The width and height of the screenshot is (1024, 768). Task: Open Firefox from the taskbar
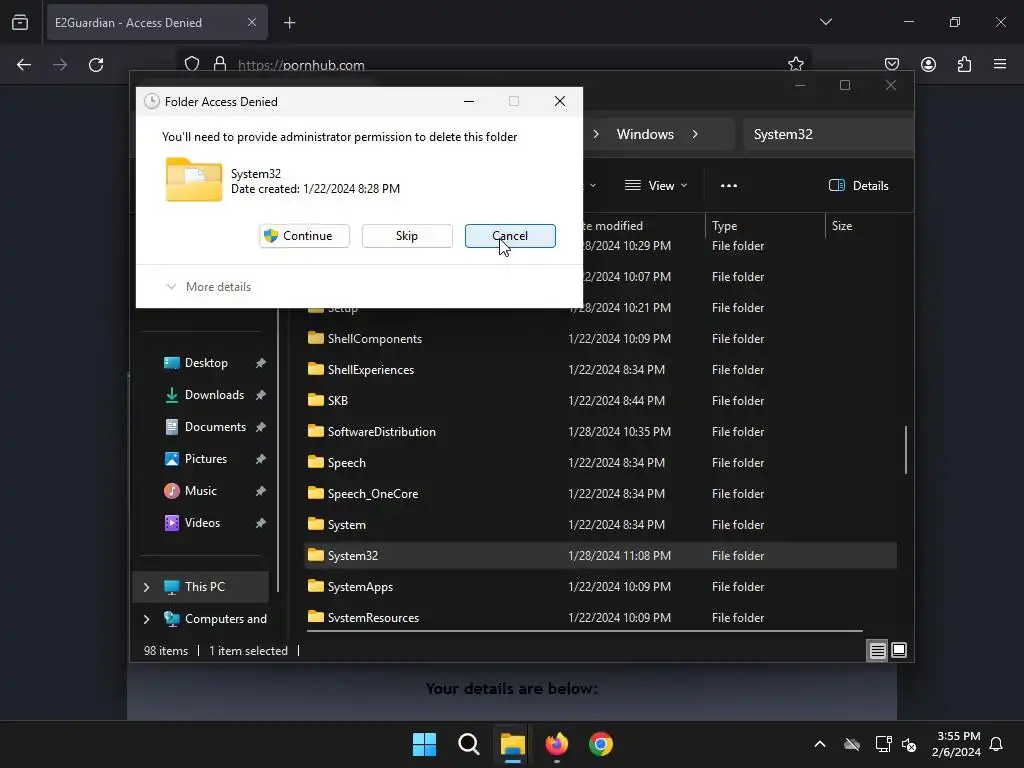tap(557, 744)
